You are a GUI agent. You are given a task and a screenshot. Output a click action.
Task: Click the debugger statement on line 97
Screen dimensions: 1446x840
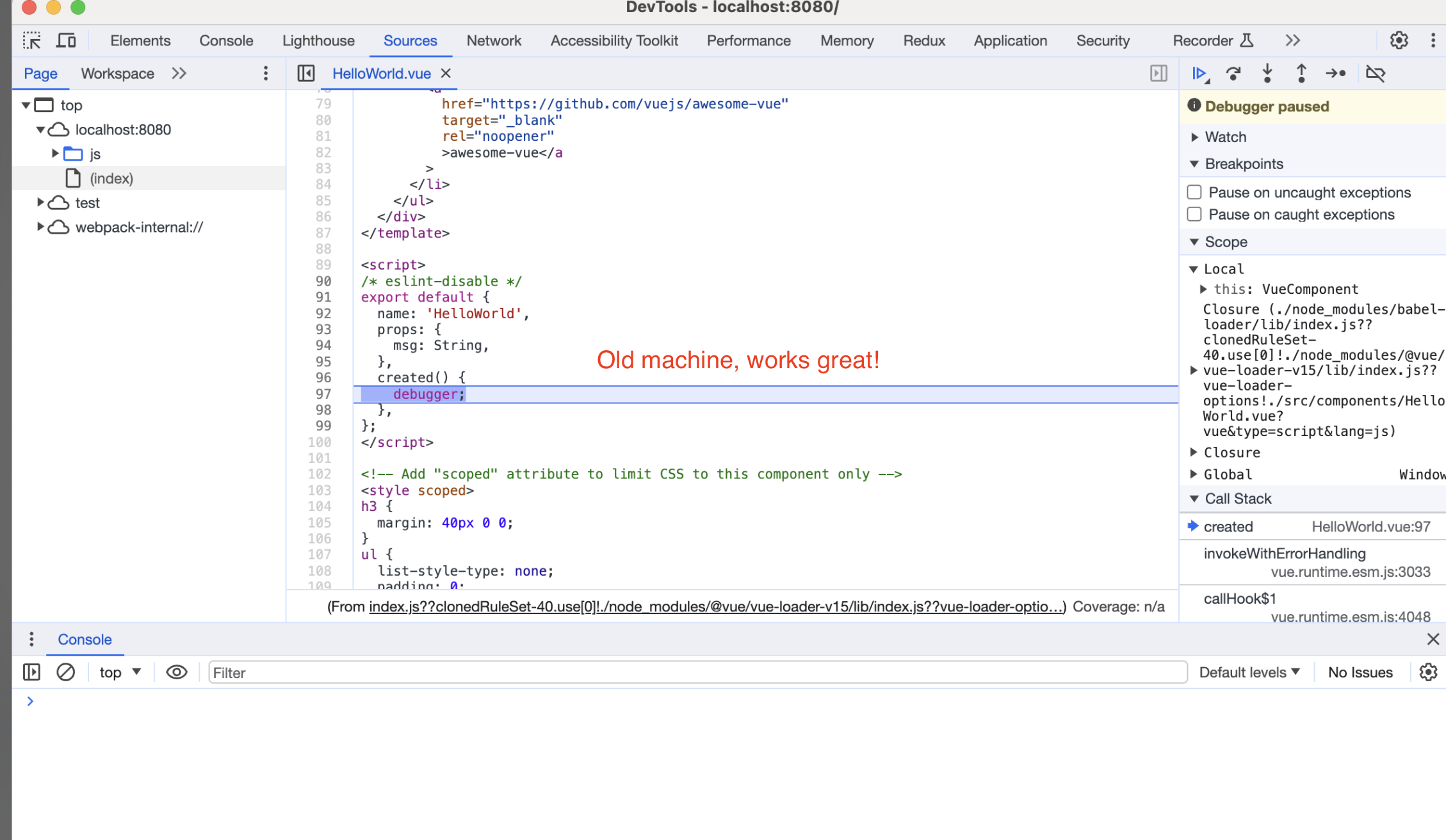pos(428,394)
